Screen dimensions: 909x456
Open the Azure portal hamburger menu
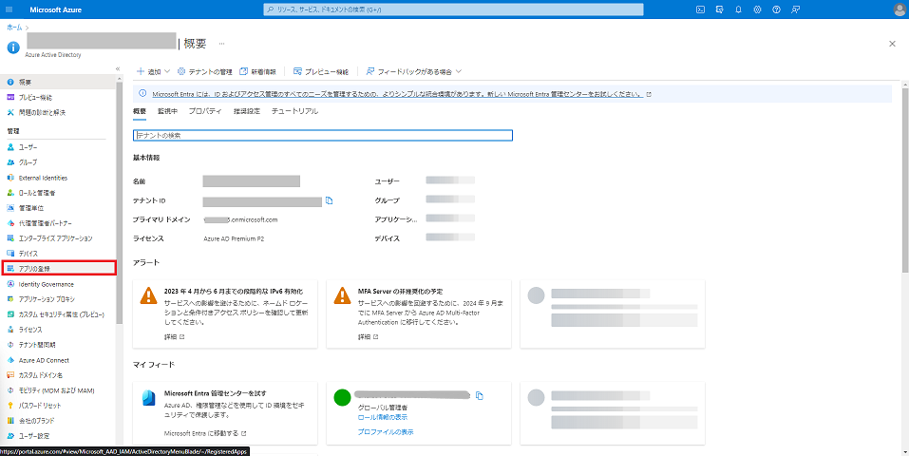pos(9,10)
